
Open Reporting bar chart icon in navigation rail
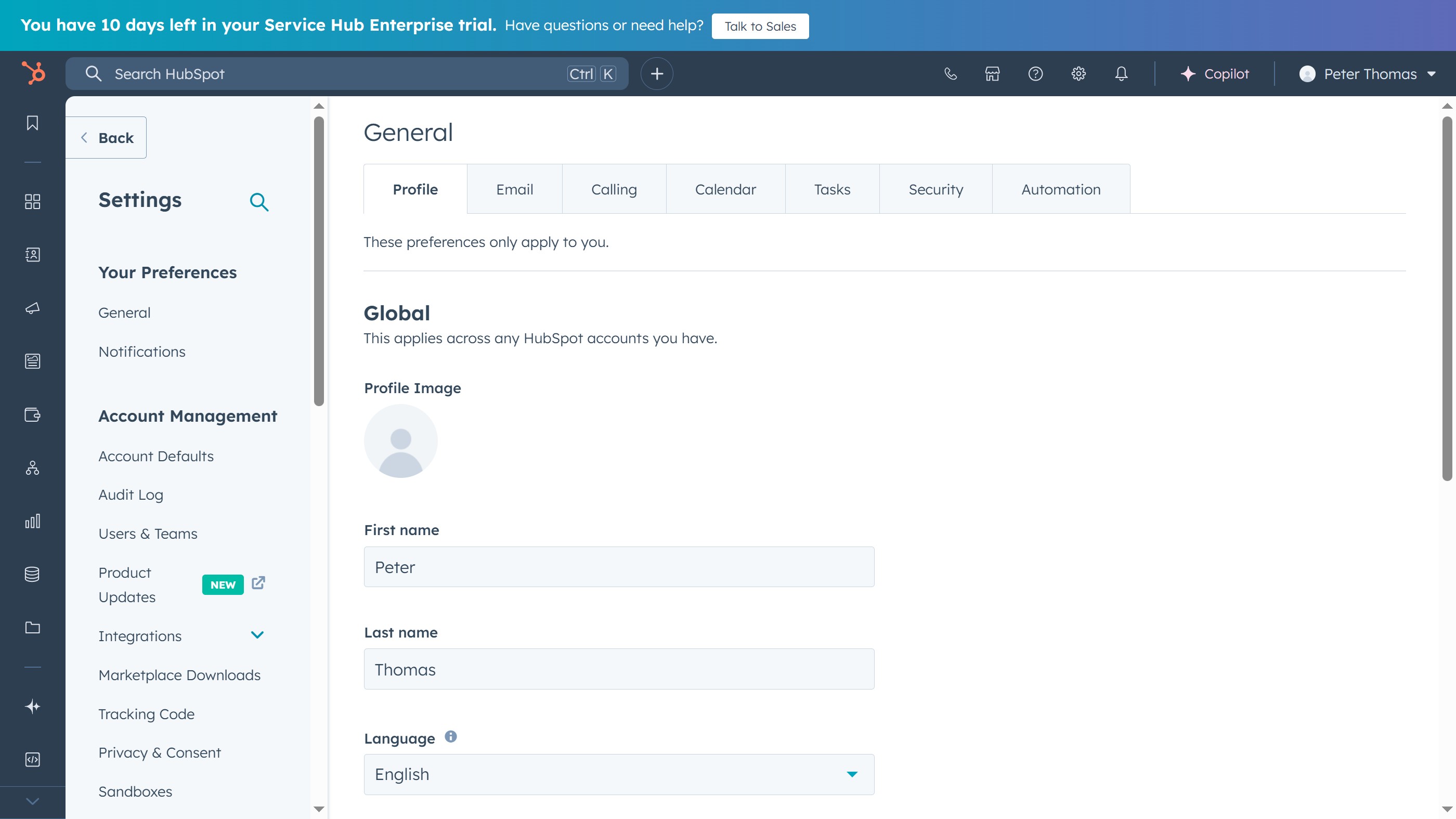point(32,521)
